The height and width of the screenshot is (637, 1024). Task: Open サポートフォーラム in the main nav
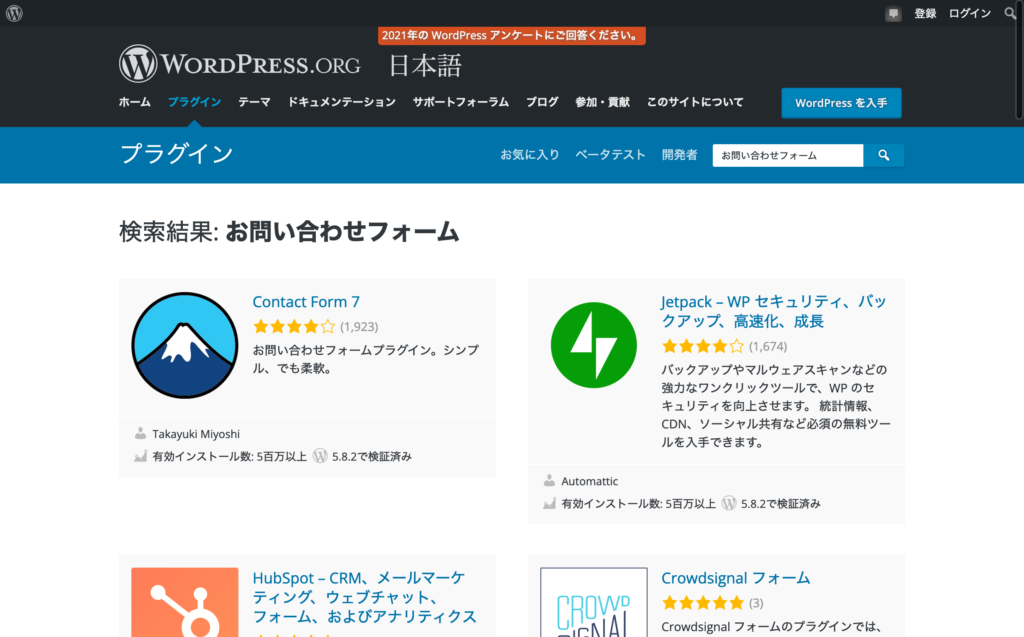point(460,102)
